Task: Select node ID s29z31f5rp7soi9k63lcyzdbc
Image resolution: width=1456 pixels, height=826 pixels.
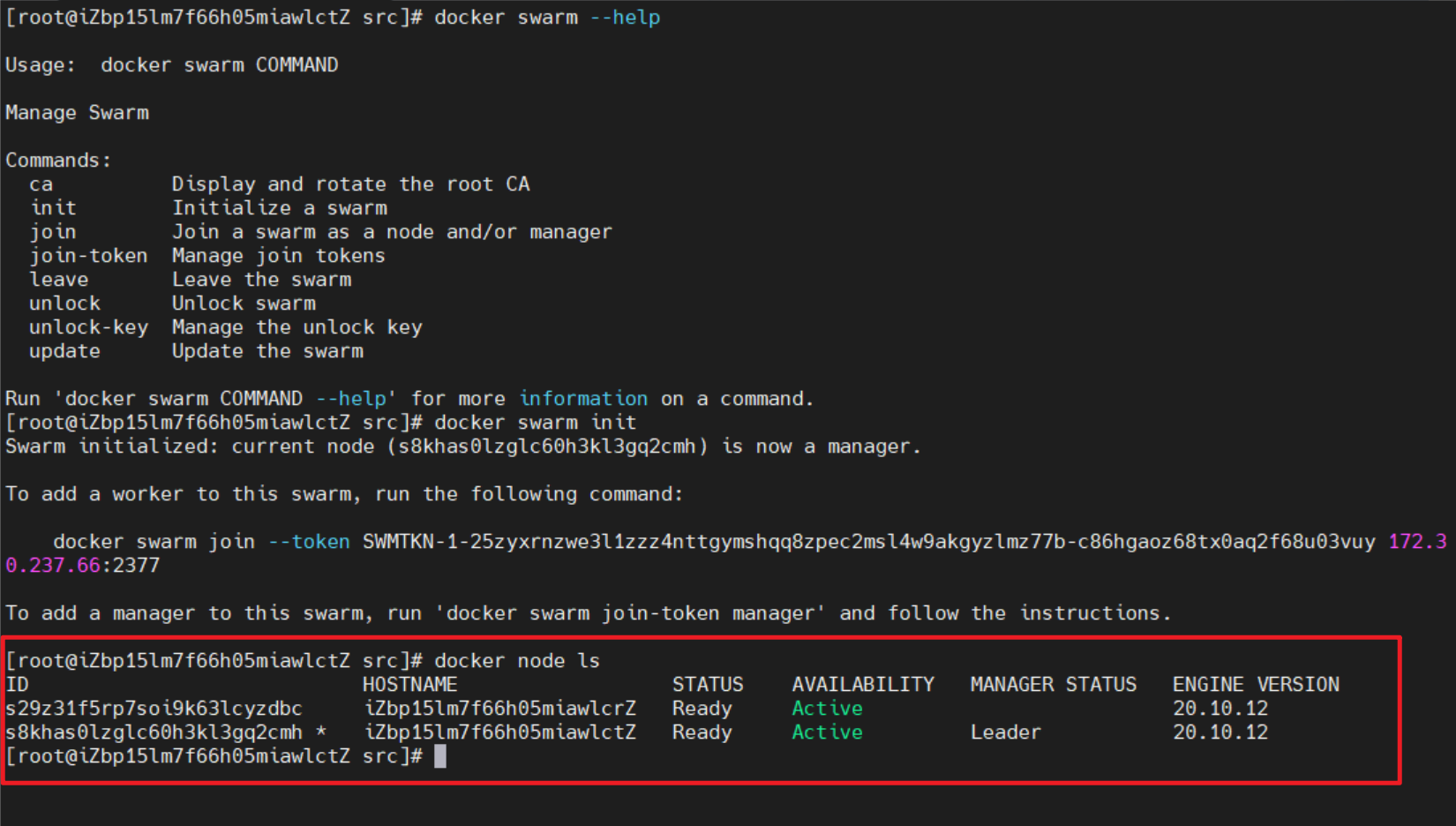Action: [x=154, y=709]
